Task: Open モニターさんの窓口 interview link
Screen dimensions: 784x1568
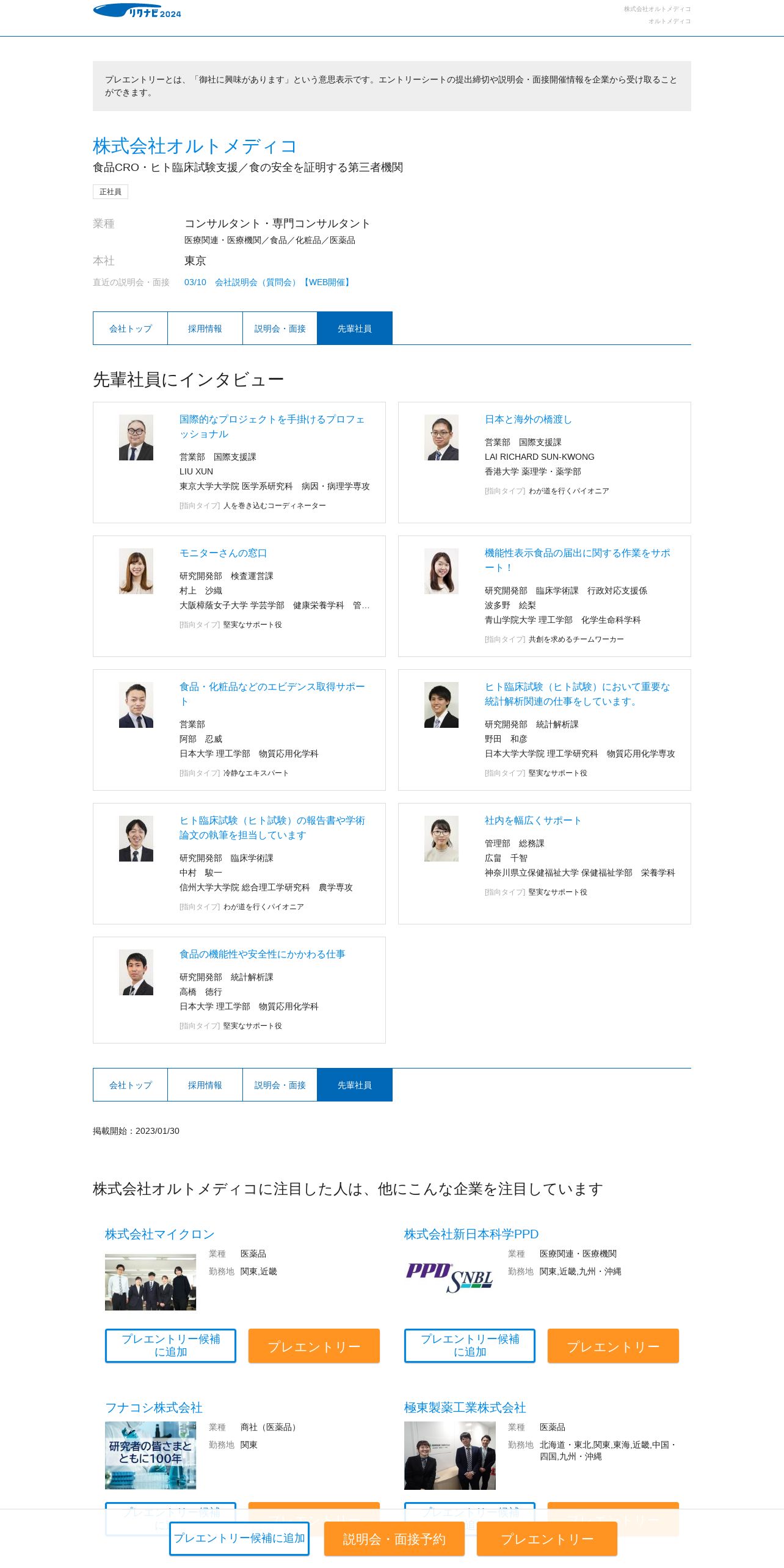Action: [x=223, y=553]
